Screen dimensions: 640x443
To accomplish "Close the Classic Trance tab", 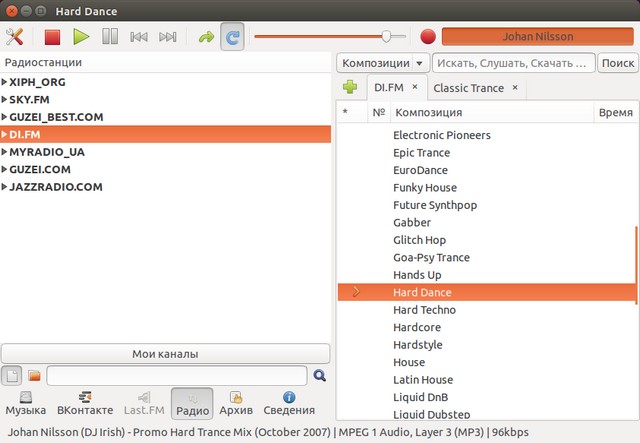I will click(515, 87).
